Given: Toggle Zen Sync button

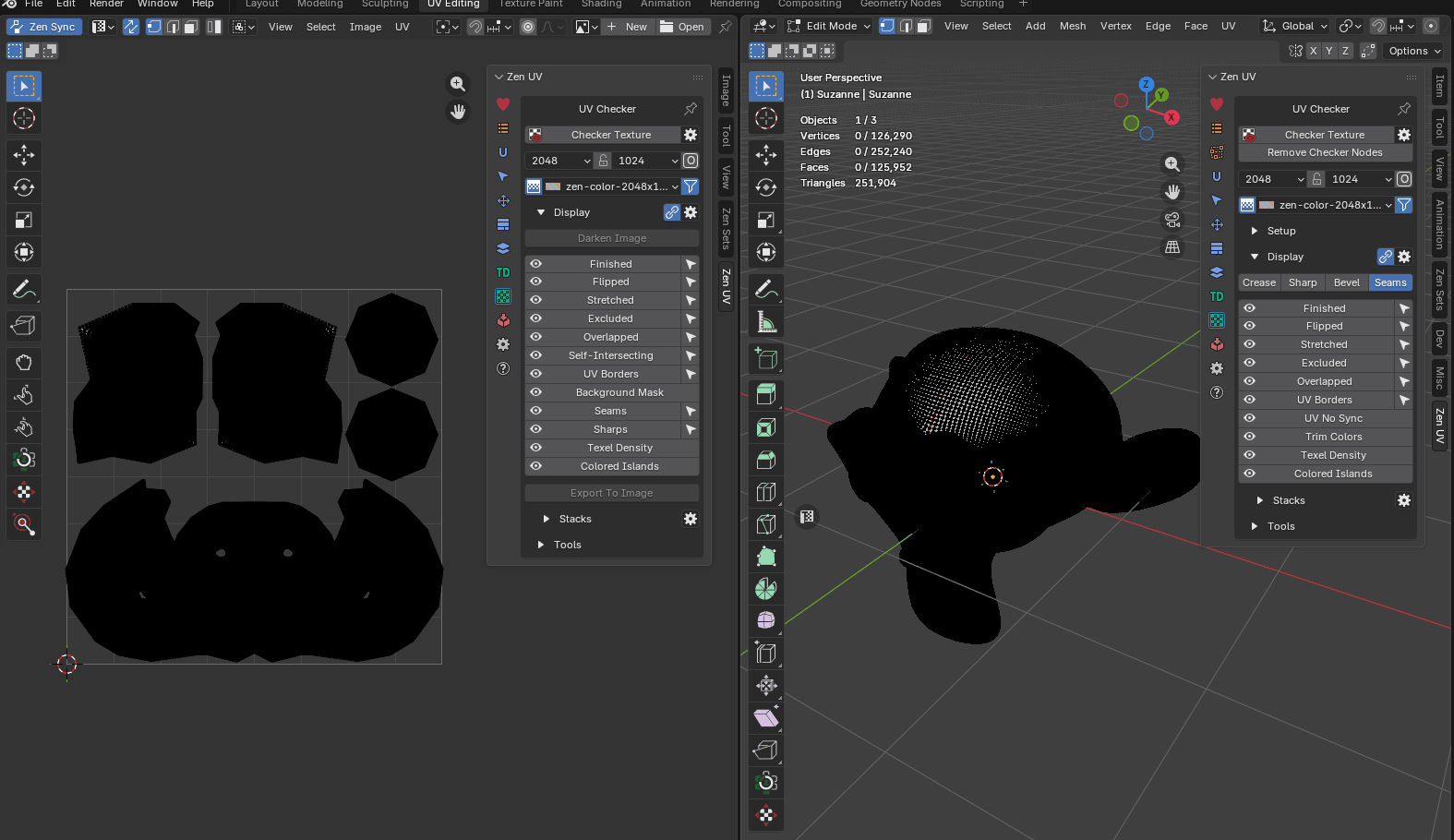Looking at the screenshot, I should pos(43,27).
